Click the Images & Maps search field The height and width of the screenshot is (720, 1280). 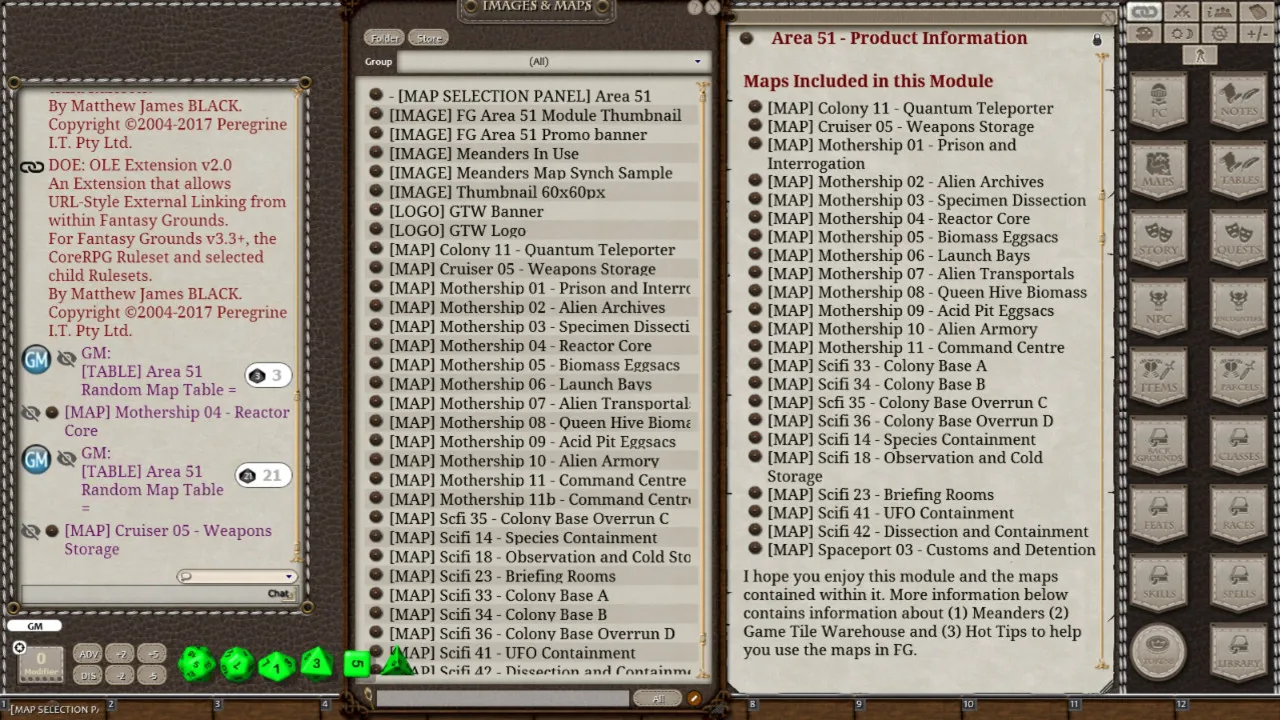click(503, 699)
